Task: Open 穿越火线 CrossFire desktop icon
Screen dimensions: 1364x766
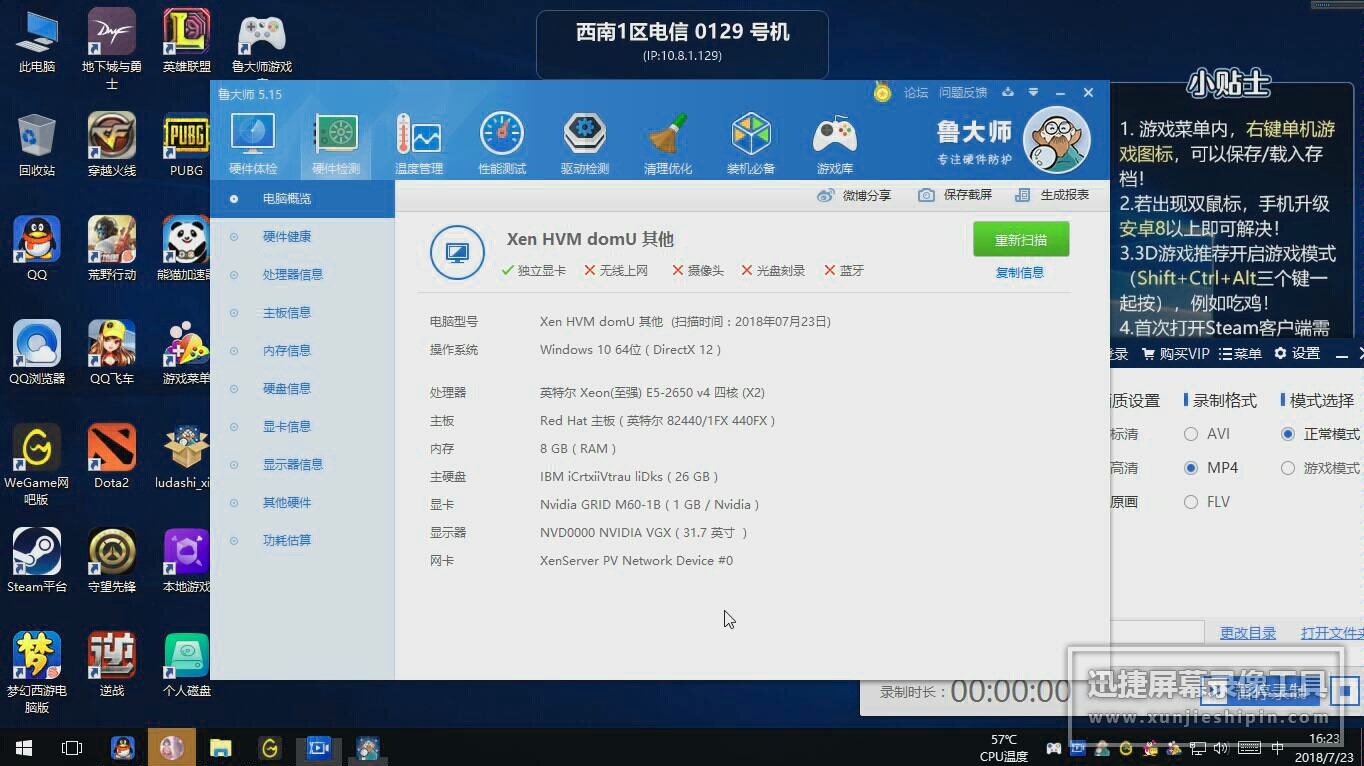Action: click(x=112, y=146)
